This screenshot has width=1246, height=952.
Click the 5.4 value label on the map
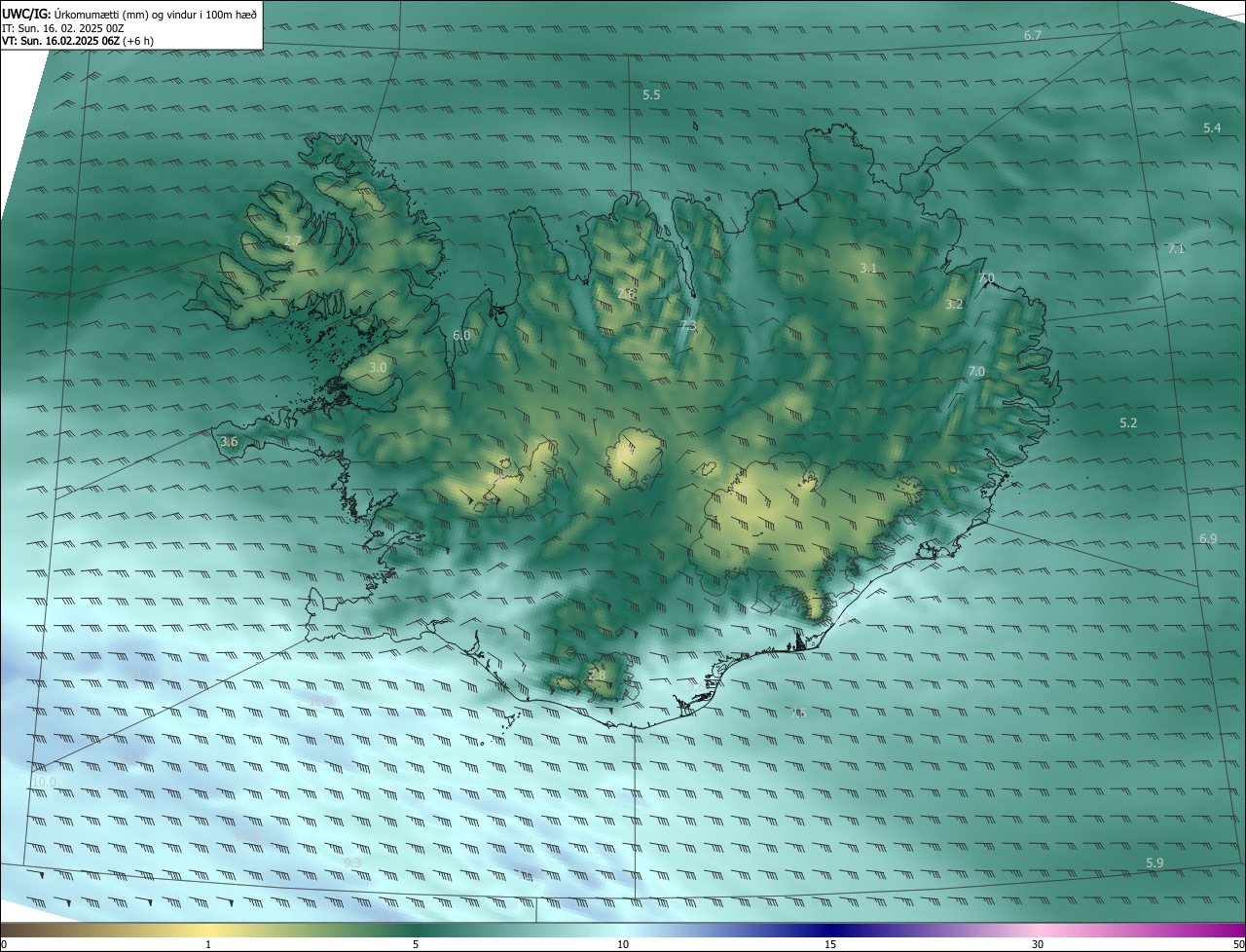[1212, 128]
